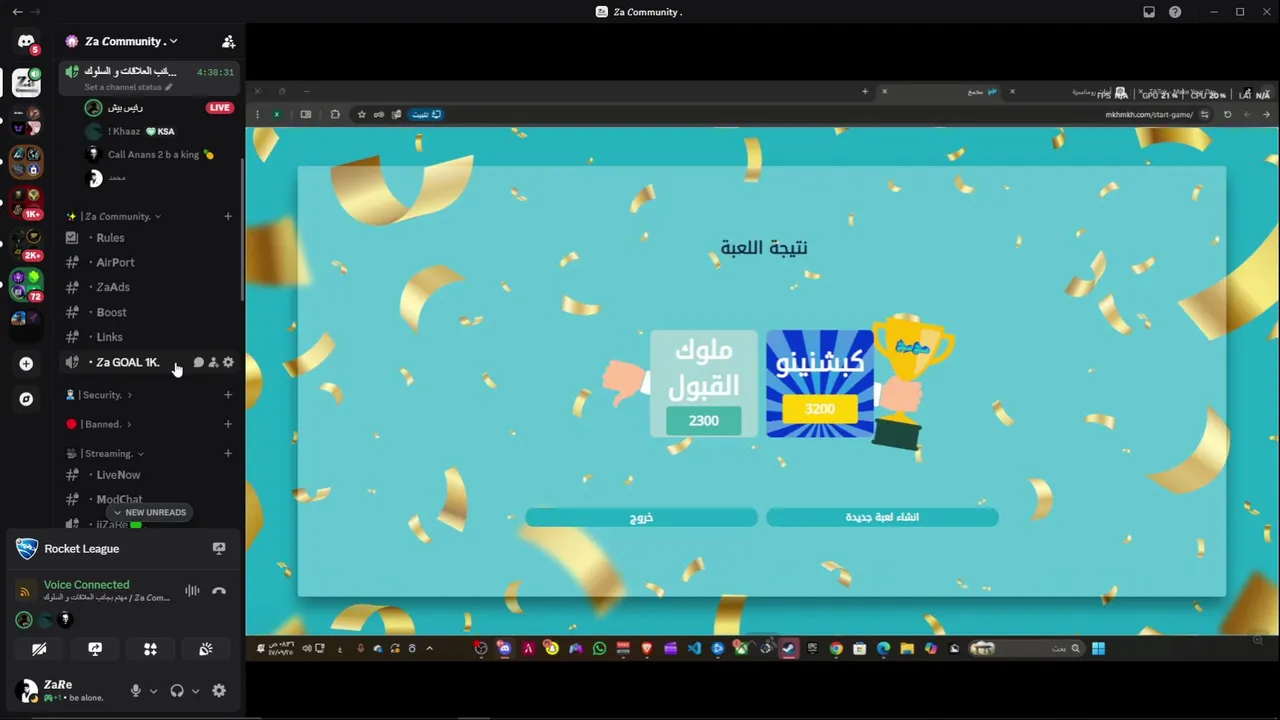
Task: Add channel to Banned. category
Action: point(228,424)
